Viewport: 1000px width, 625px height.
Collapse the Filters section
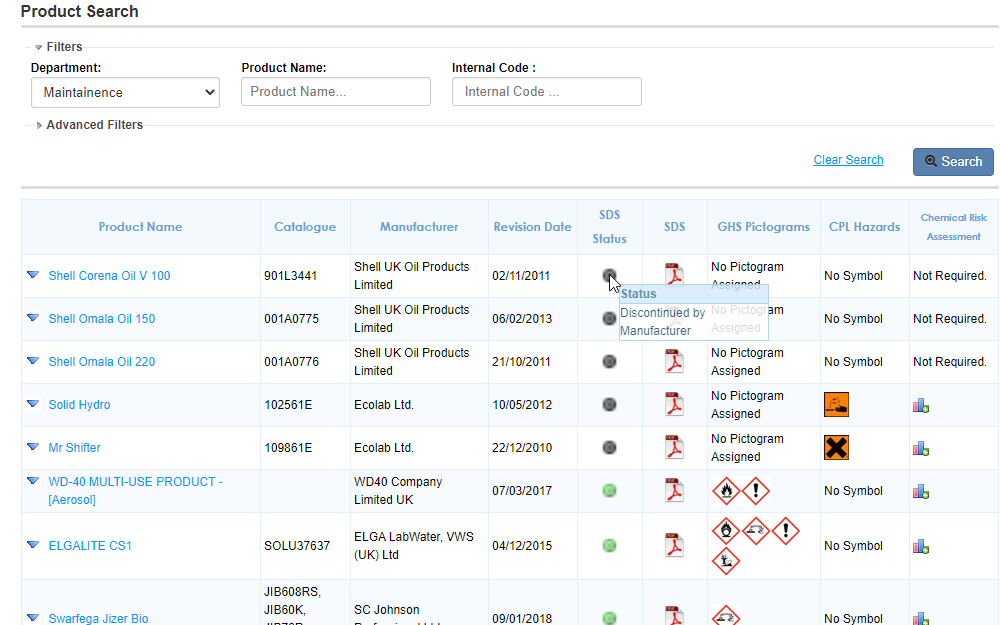coord(38,47)
